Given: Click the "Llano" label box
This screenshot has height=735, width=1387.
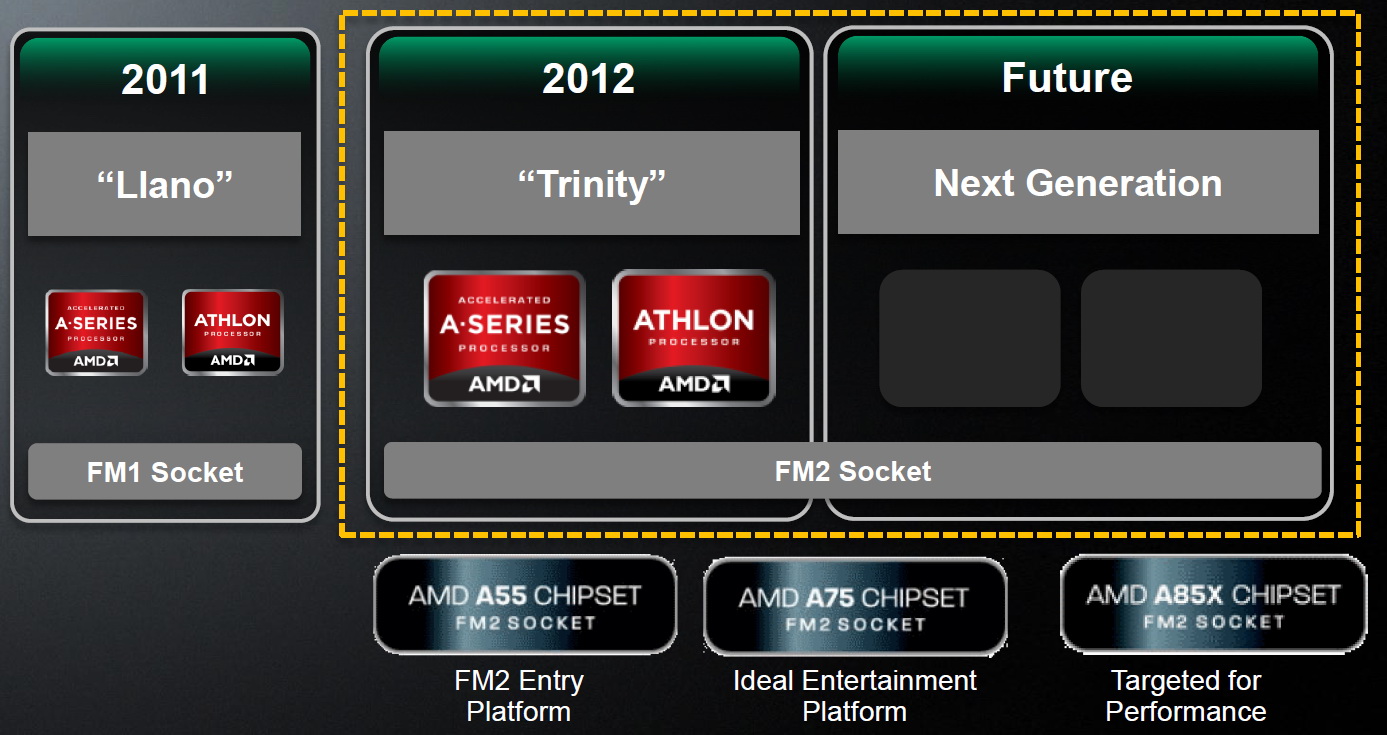Looking at the screenshot, I should pyautogui.click(x=164, y=184).
